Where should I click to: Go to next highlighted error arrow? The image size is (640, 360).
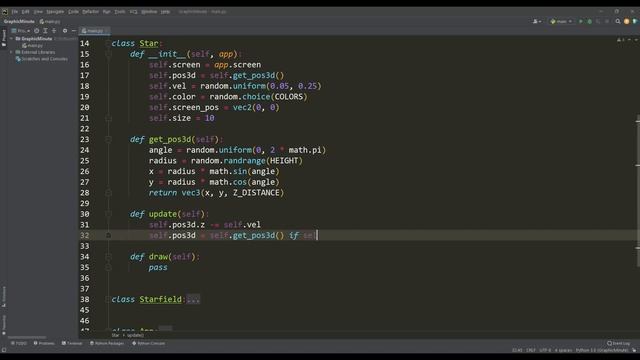click(636, 40)
